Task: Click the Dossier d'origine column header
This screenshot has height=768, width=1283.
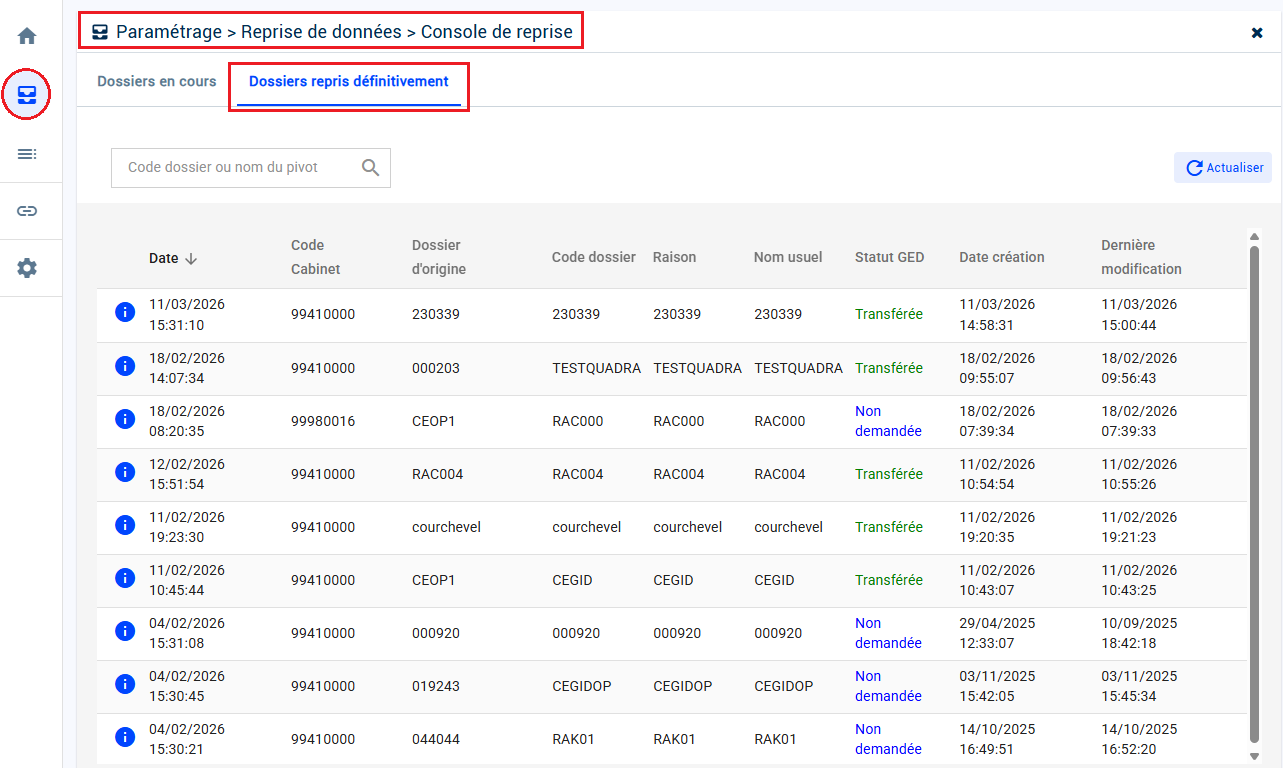Action: 439,257
